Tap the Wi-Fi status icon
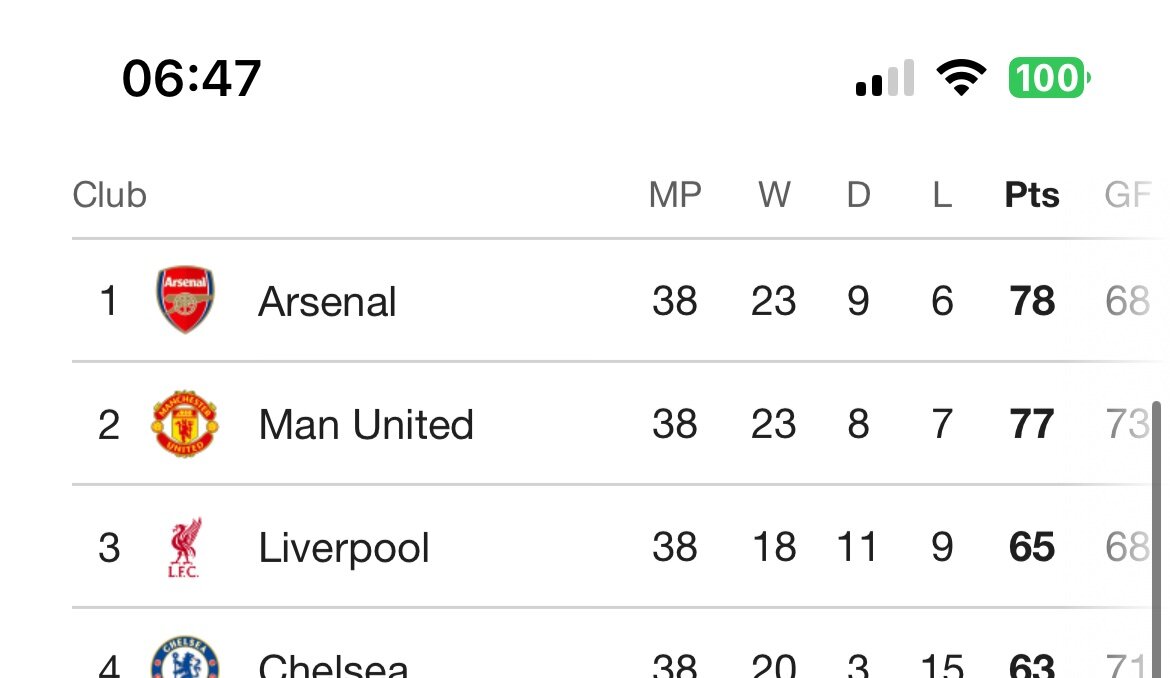The image size is (1170, 678). pos(961,77)
